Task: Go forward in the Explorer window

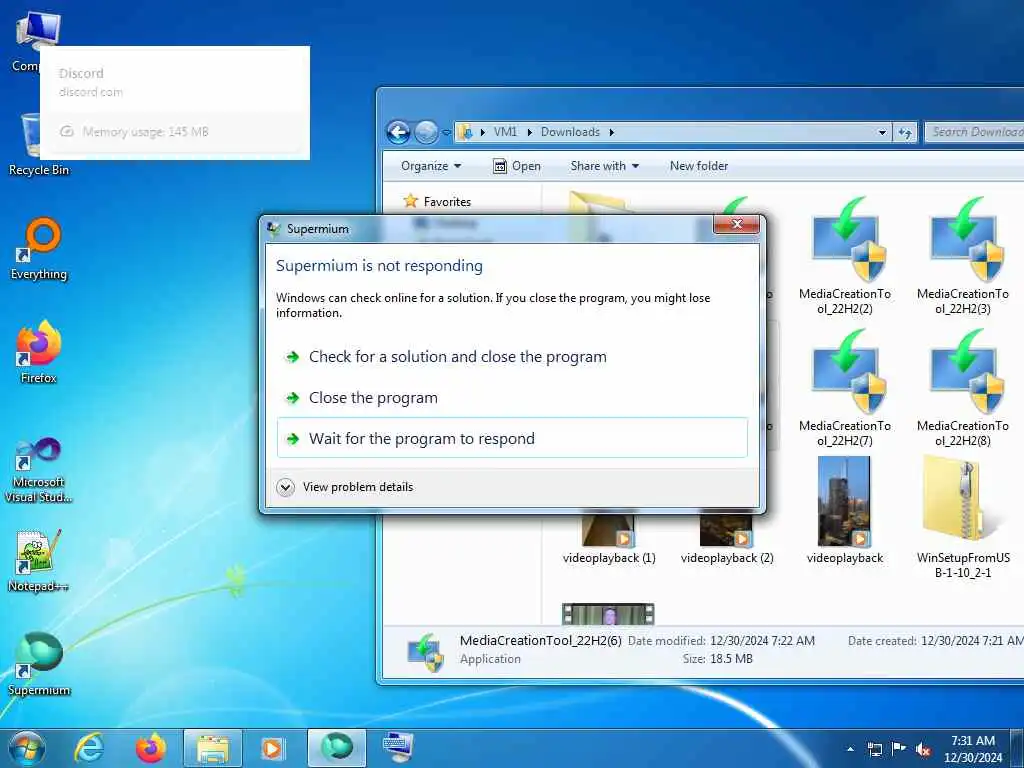Action: point(426,132)
